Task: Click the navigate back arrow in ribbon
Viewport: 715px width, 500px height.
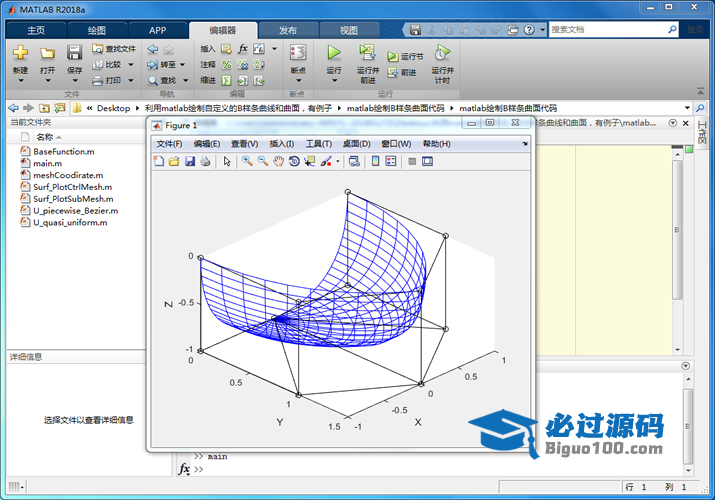Action: coord(153,49)
